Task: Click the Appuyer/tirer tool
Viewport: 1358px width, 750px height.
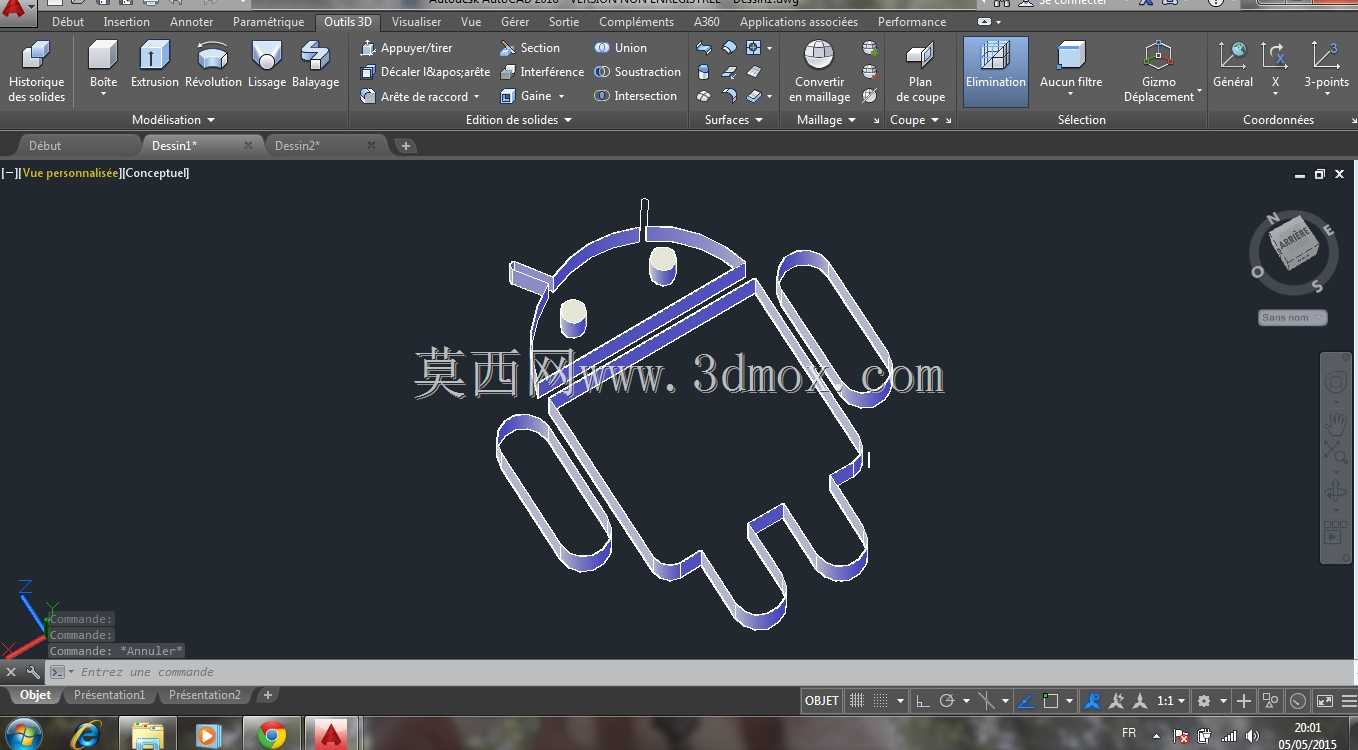Action: click(x=407, y=48)
